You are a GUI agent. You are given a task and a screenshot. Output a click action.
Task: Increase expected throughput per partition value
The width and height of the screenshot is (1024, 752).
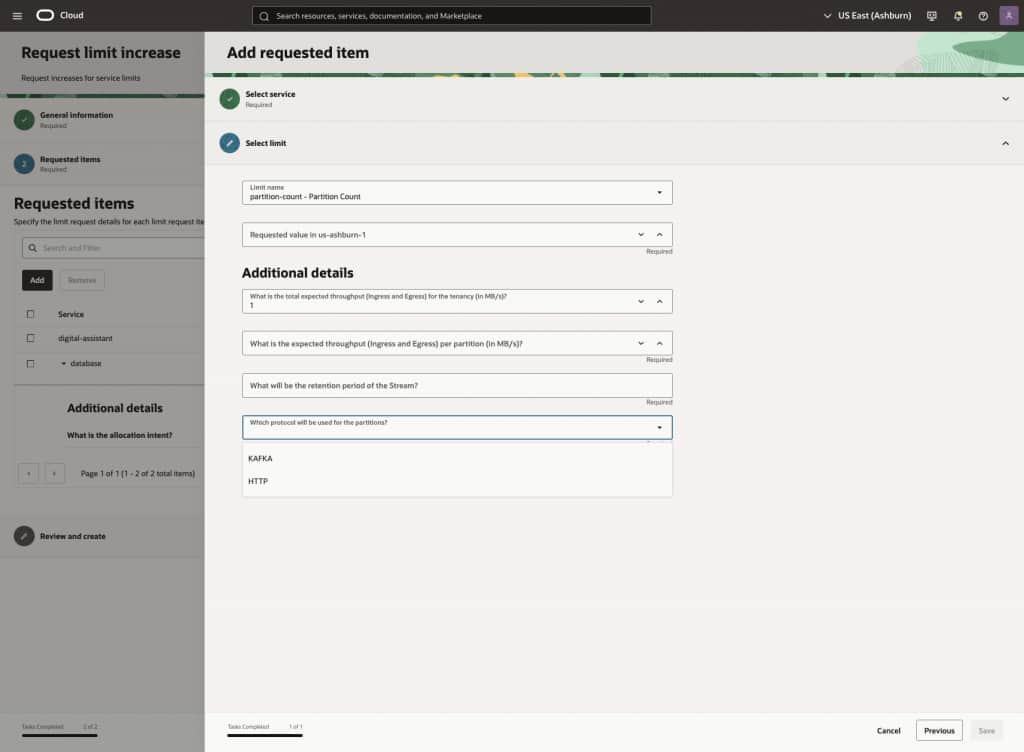tap(660, 343)
